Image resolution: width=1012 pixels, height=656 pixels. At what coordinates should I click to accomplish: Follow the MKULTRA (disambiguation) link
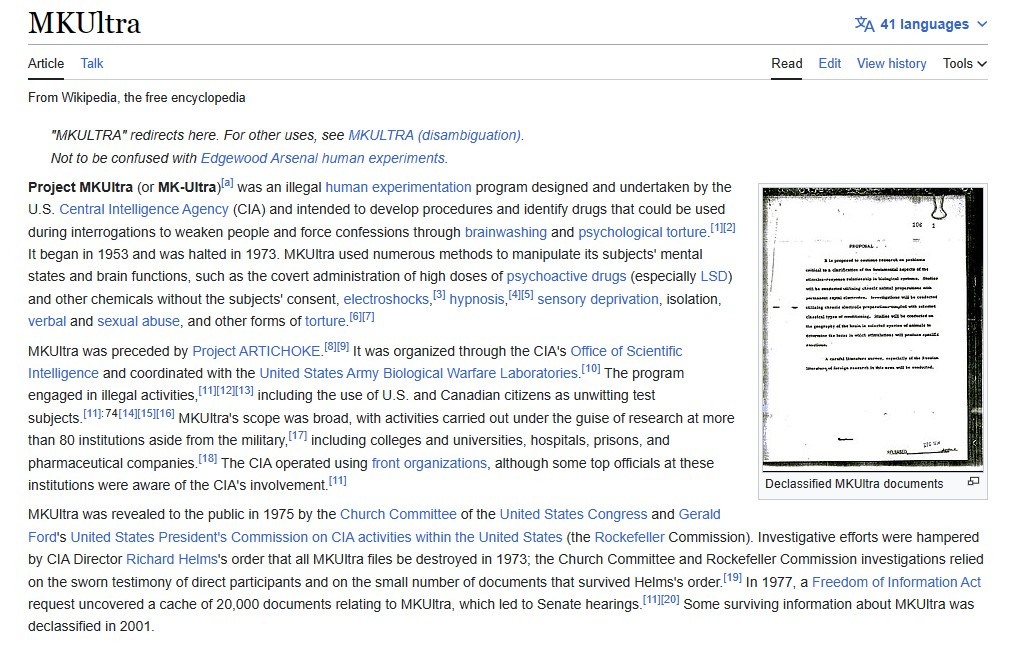(434, 136)
